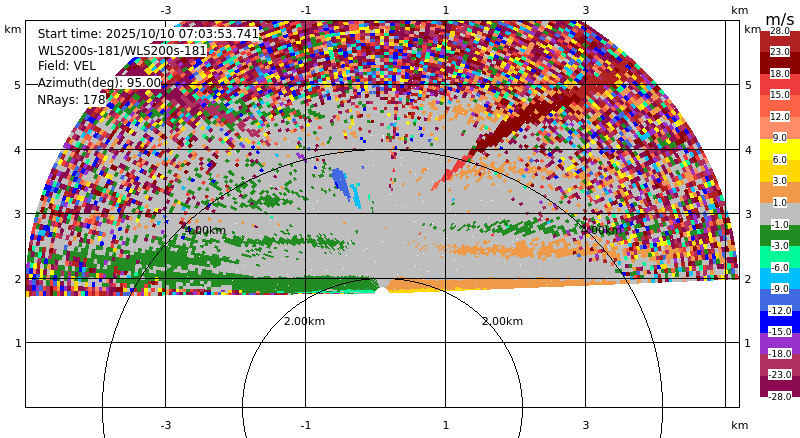The width and height of the screenshot is (800, 438).
Task: Click the -12.0 colorbar tick label
Action: tap(780, 310)
